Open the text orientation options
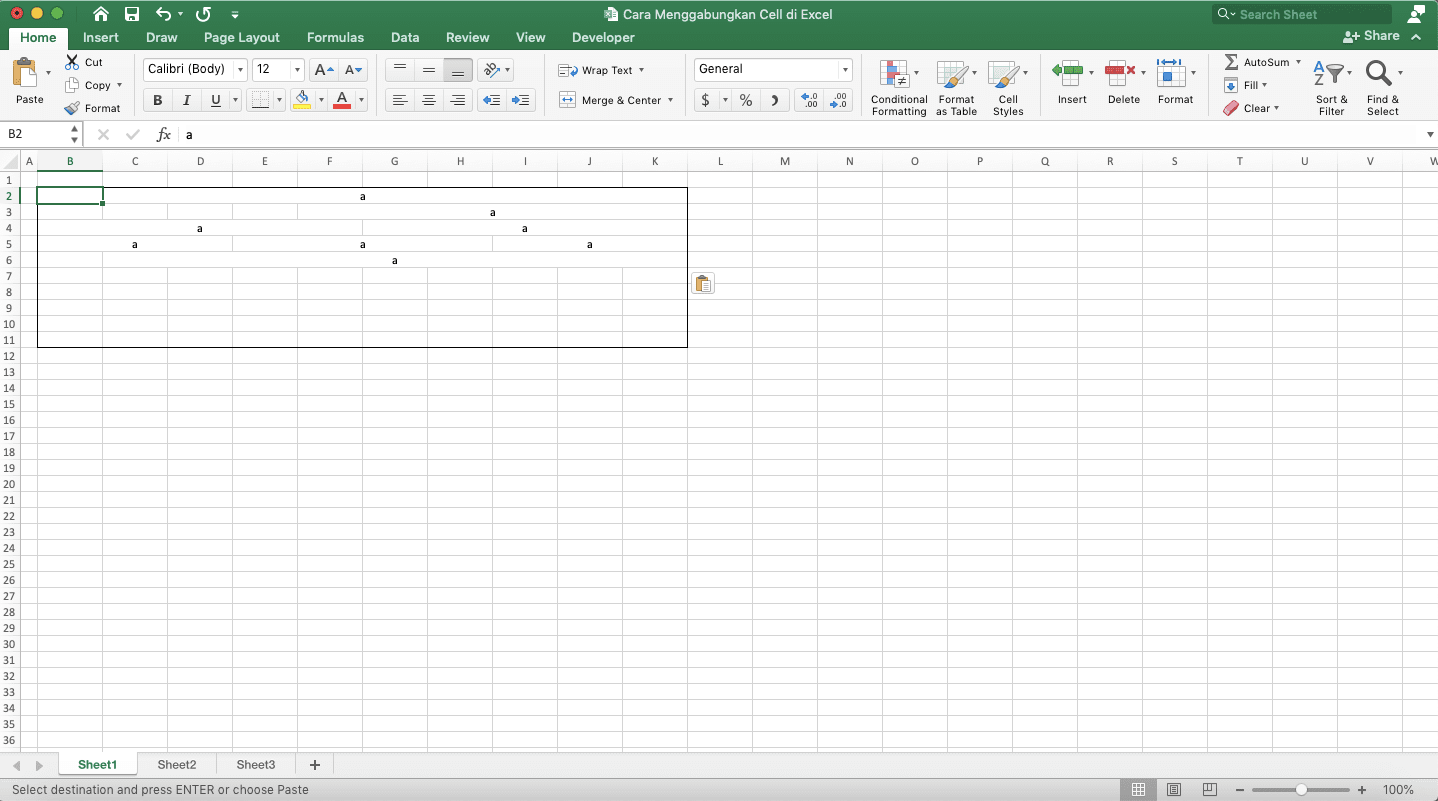Screen dimensions: 1438x801 click(495, 70)
